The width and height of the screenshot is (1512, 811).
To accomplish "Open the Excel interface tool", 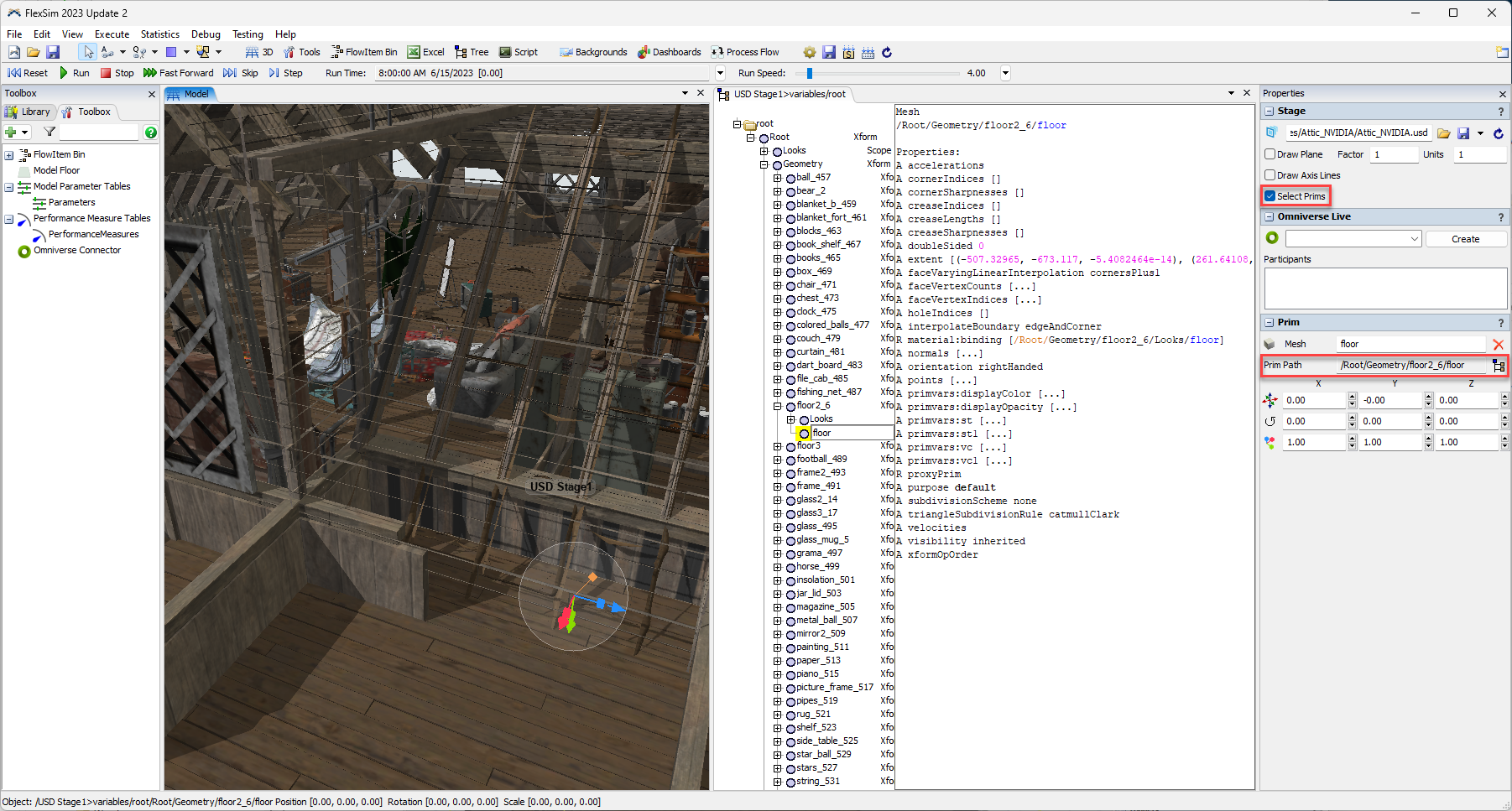I will (x=425, y=52).
